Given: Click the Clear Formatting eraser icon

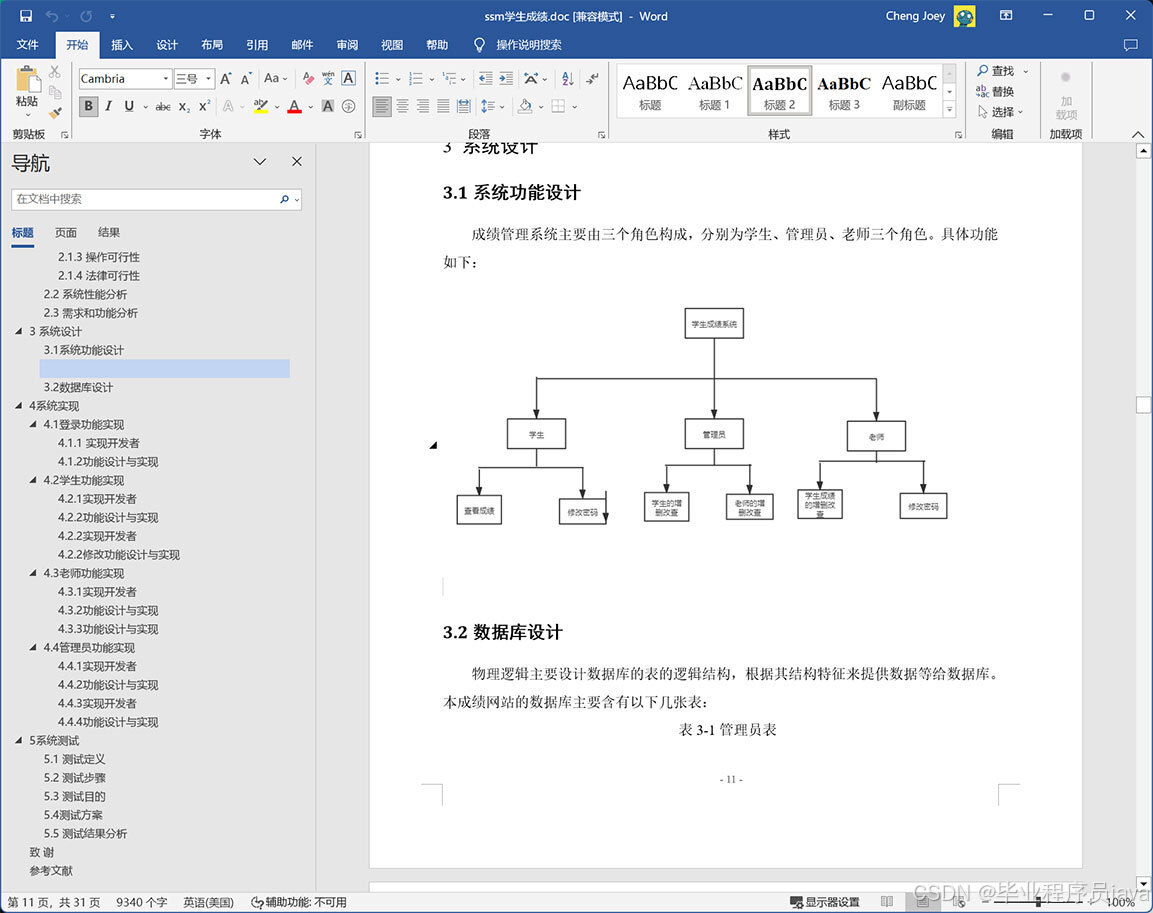Looking at the screenshot, I should click(308, 79).
